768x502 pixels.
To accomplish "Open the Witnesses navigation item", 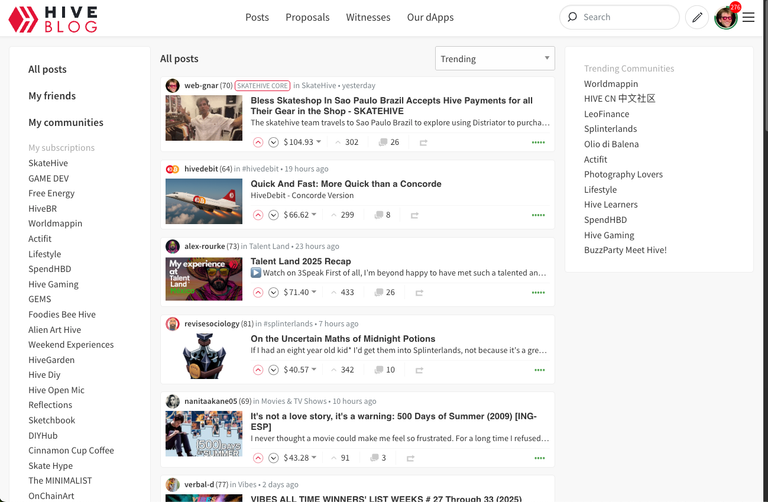I will pyautogui.click(x=368, y=17).
